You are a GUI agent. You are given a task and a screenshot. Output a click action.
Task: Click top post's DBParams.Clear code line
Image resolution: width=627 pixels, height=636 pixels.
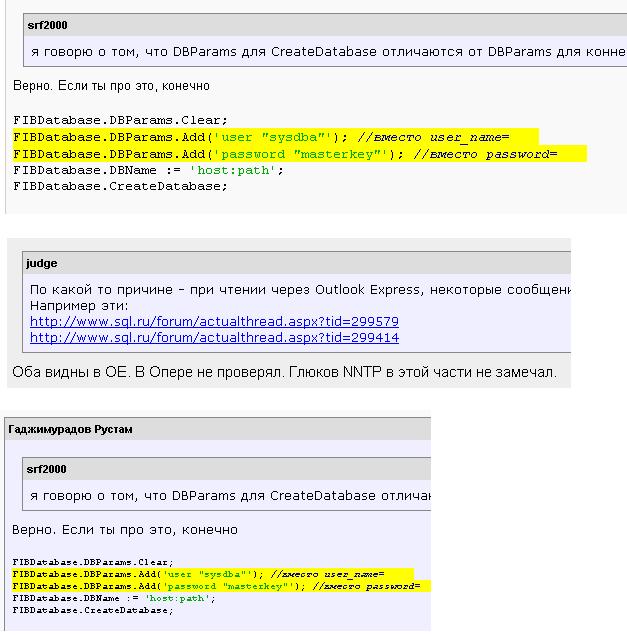pos(121,119)
